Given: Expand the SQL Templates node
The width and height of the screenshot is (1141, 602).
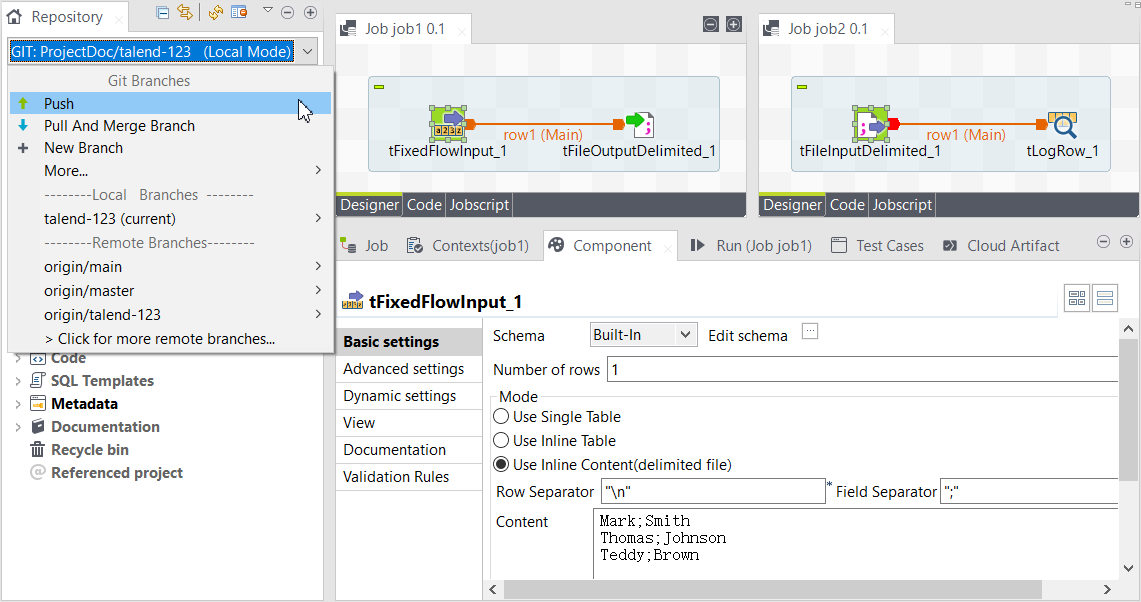Looking at the screenshot, I should pyautogui.click(x=18, y=381).
